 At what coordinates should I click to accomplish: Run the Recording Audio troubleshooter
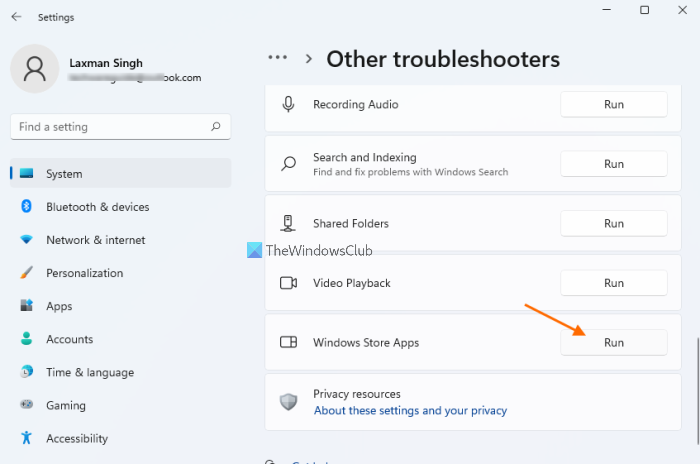coord(613,104)
